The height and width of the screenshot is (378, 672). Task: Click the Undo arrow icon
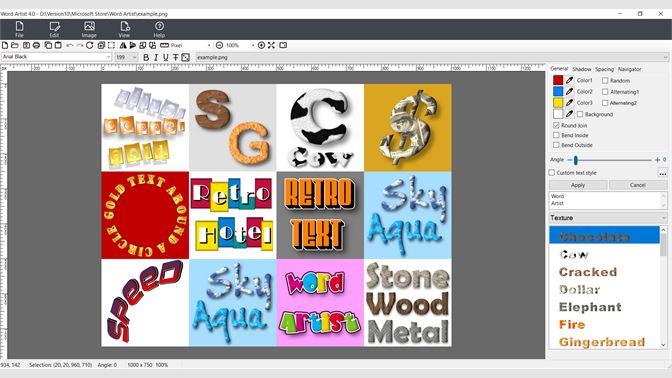pos(69,45)
